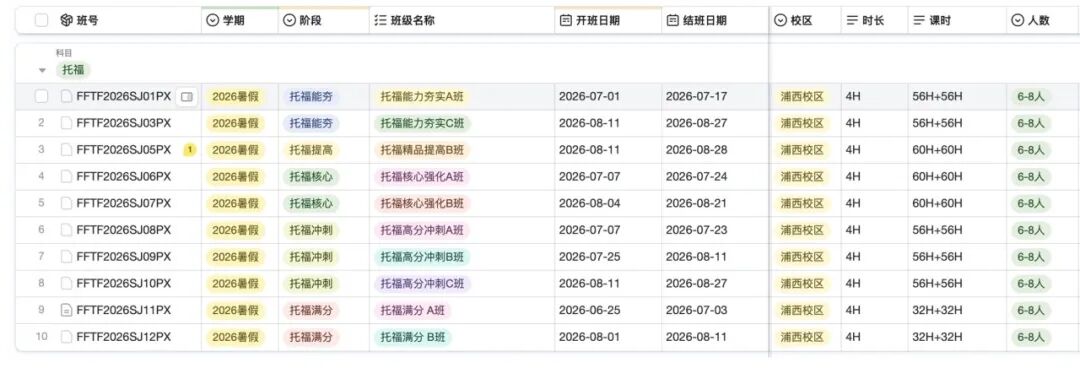Open the 开班日期 column header menu
The height and width of the screenshot is (368, 1080).
[608, 21]
